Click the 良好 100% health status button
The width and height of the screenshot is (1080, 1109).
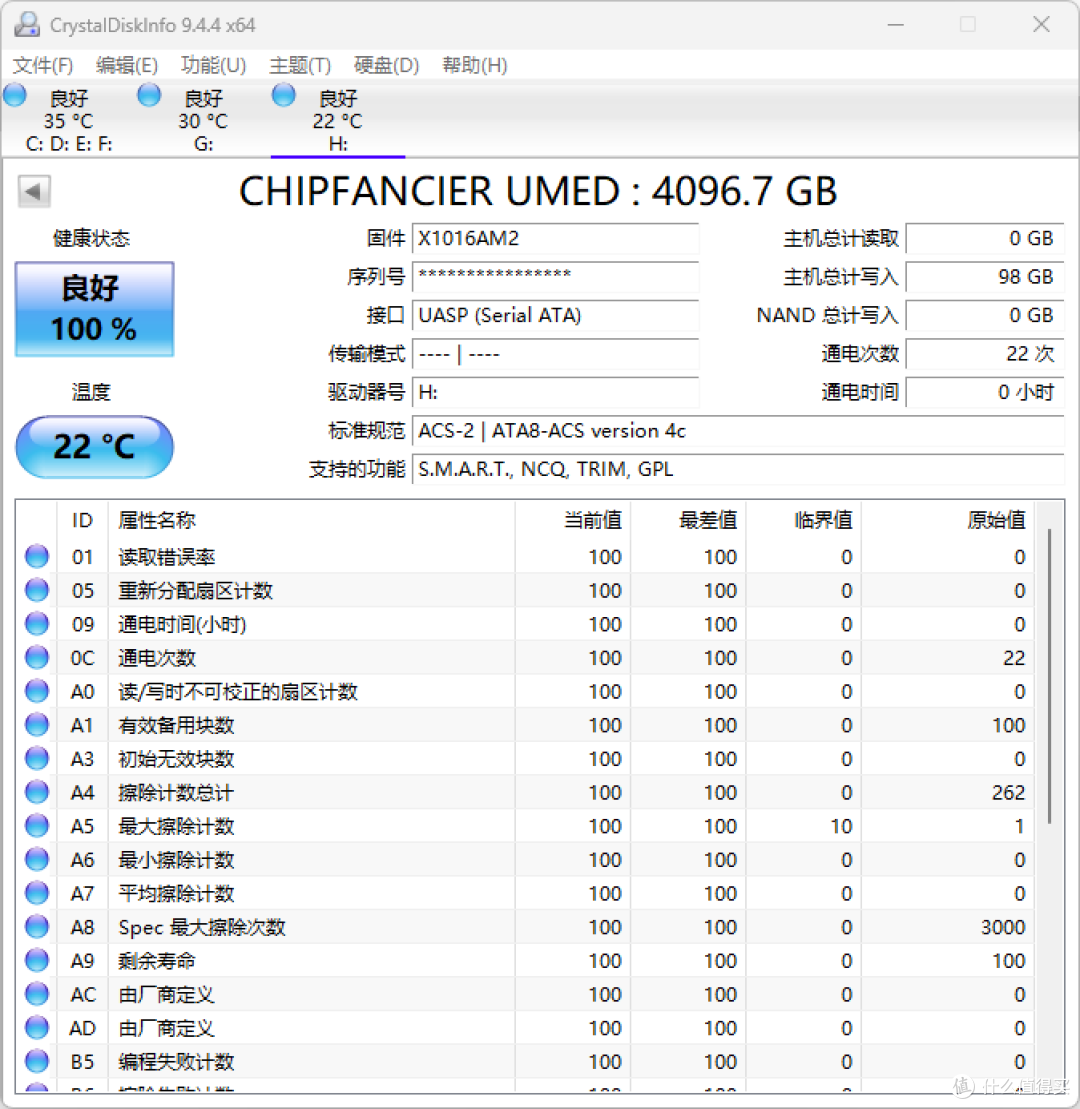[93, 308]
